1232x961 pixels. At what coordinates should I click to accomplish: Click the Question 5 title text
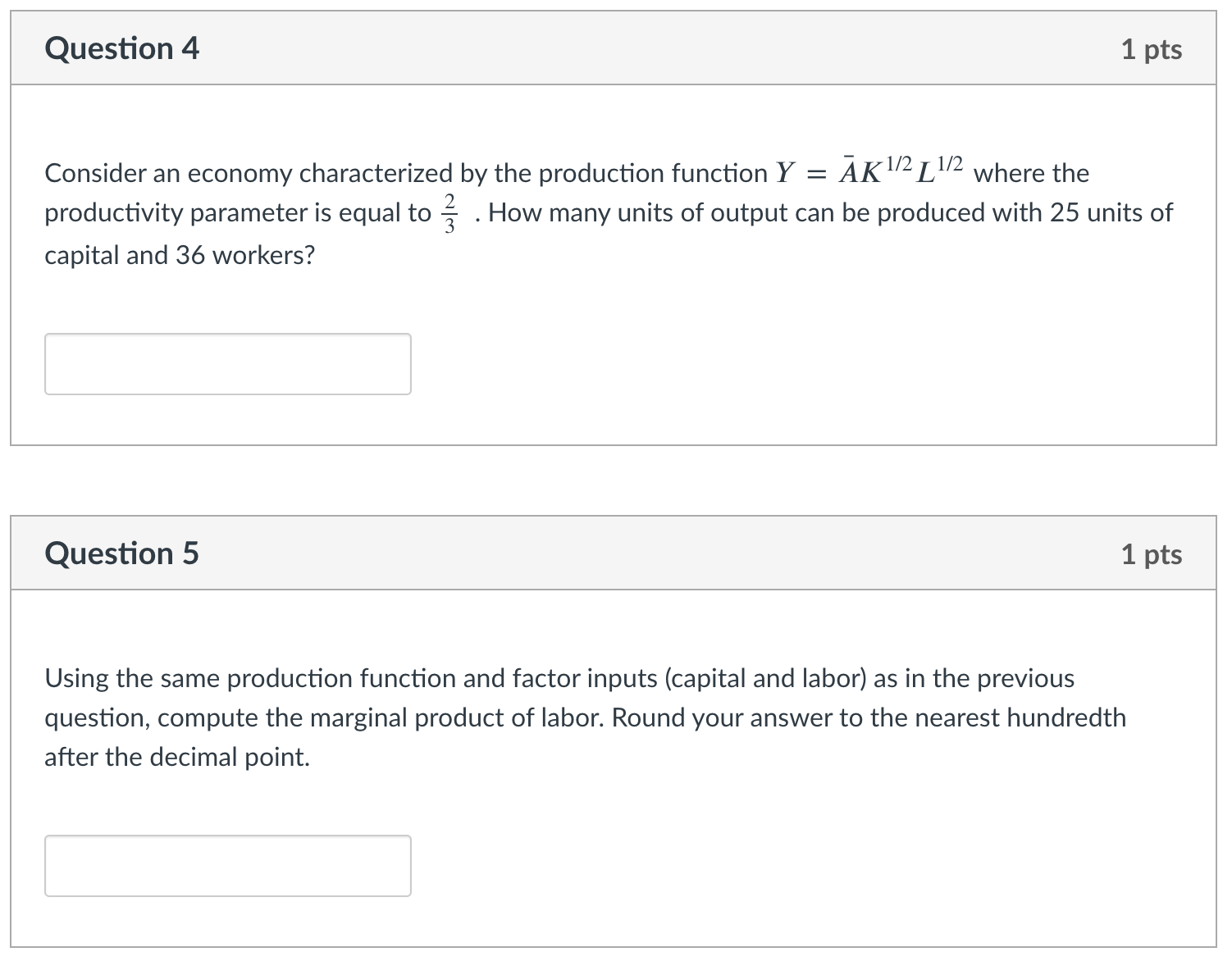pyautogui.click(x=121, y=552)
